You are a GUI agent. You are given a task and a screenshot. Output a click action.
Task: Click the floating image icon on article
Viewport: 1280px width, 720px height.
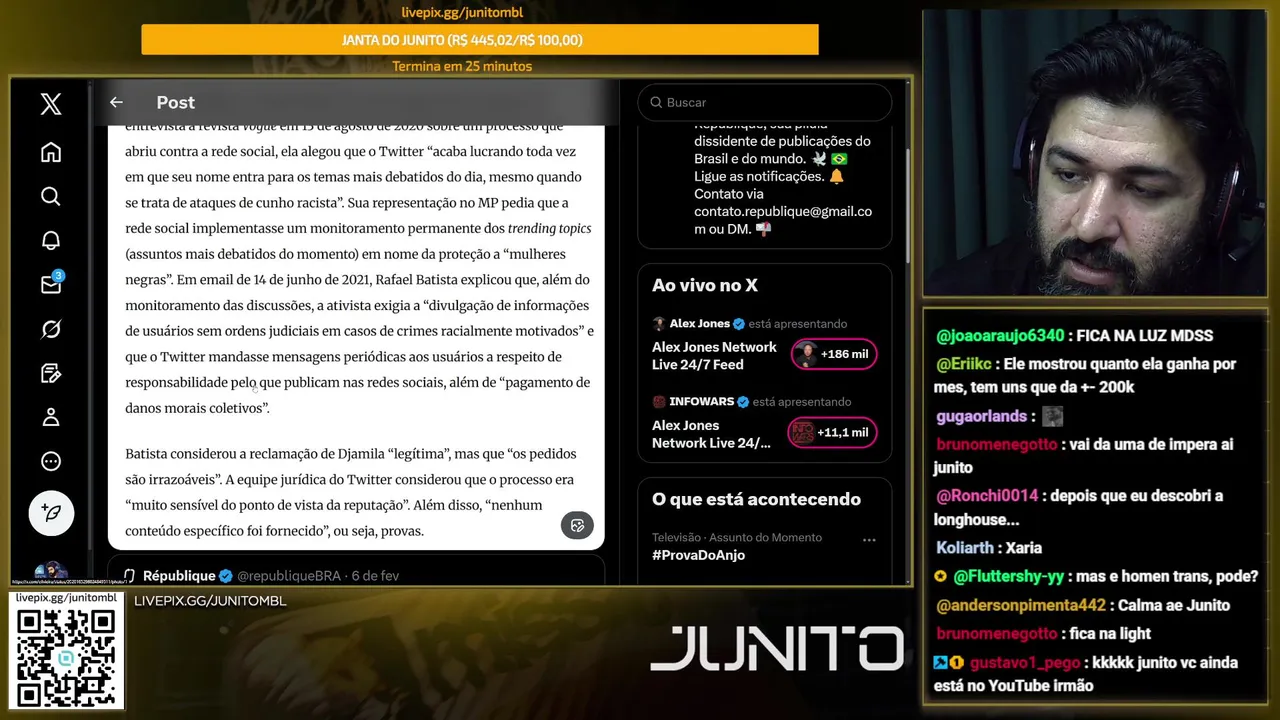tap(577, 525)
